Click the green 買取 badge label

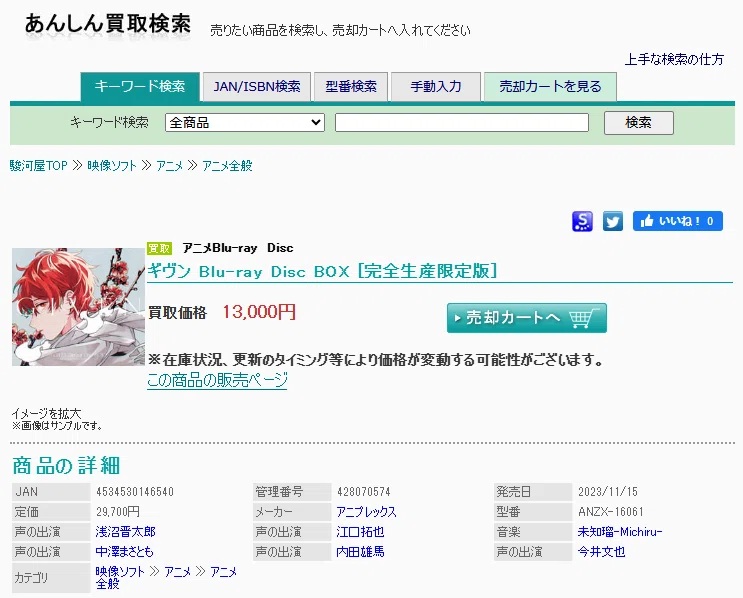[x=159, y=248]
